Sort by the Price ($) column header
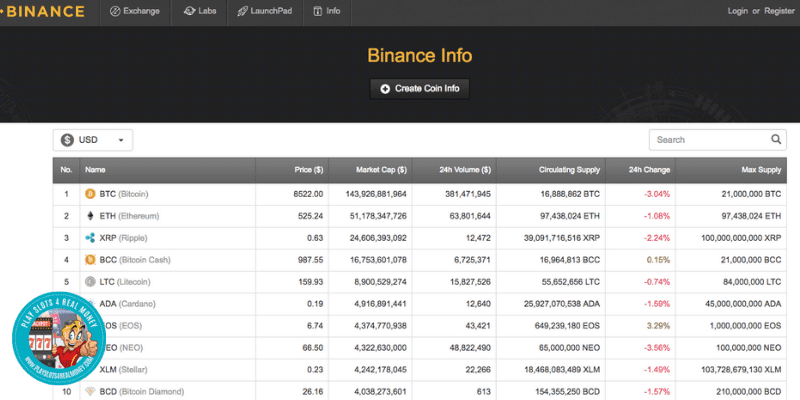The image size is (800, 400). point(292,170)
